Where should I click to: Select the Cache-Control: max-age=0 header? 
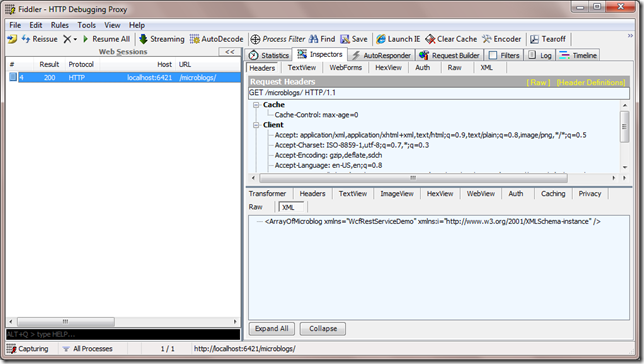(x=316, y=115)
